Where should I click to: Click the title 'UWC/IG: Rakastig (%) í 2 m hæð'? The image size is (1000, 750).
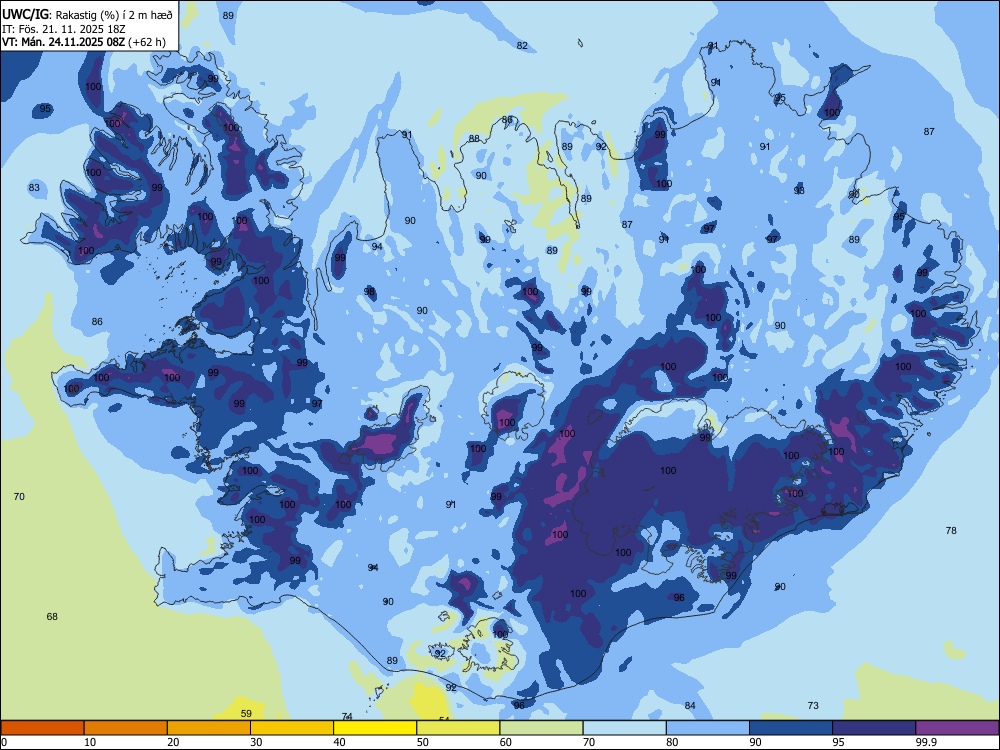point(87,15)
